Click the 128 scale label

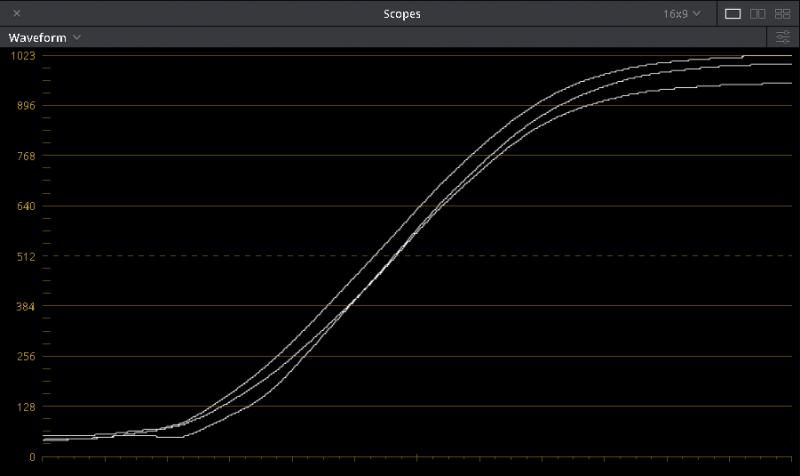pyautogui.click(x=22, y=407)
